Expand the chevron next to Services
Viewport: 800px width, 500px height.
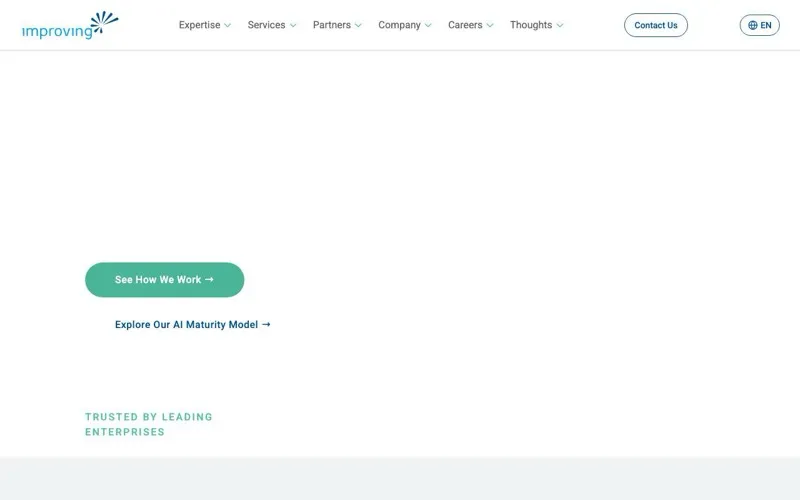click(x=293, y=26)
